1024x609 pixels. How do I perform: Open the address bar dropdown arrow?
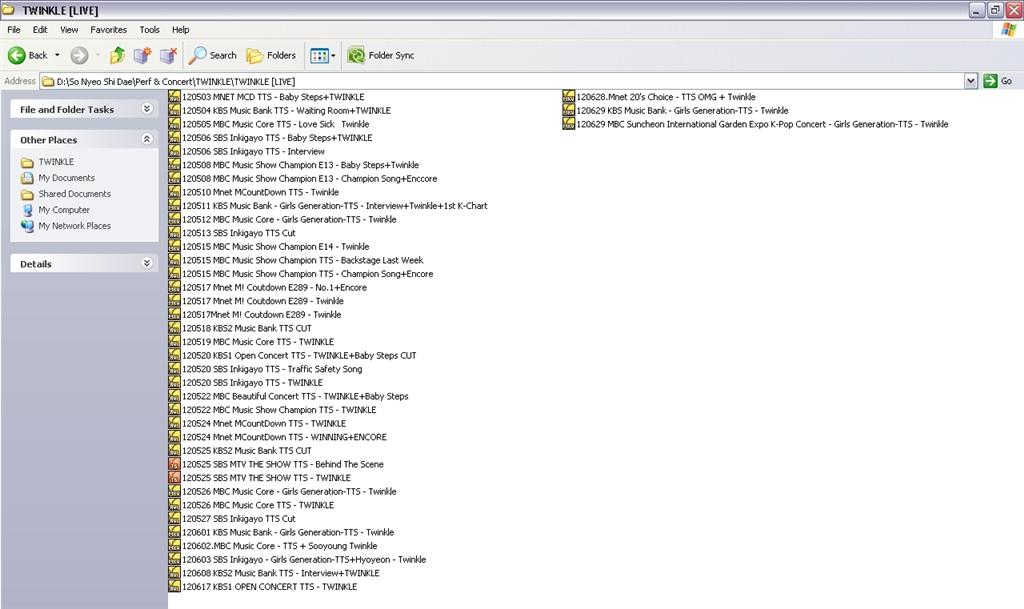tap(971, 81)
